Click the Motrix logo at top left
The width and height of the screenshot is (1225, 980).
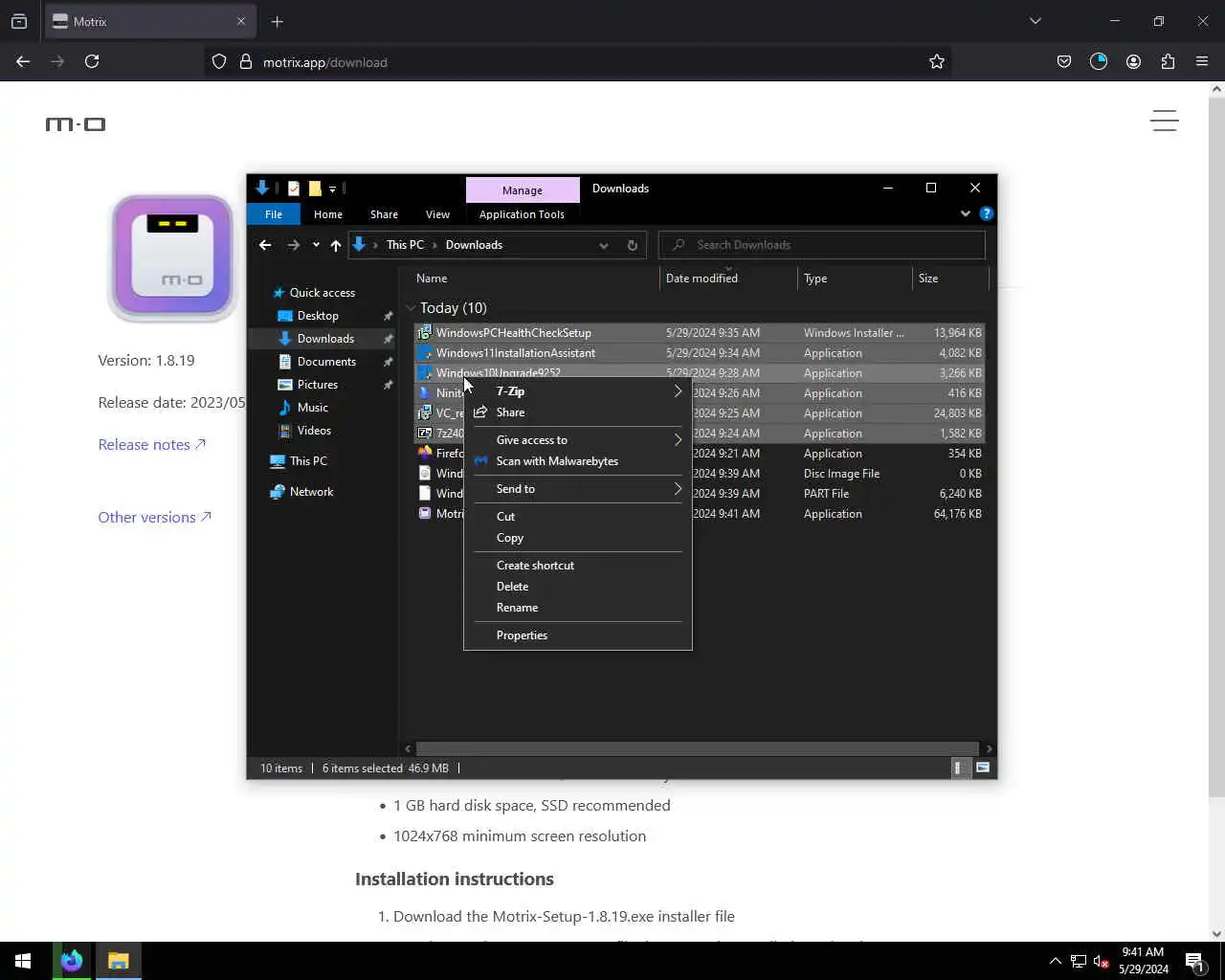[76, 124]
